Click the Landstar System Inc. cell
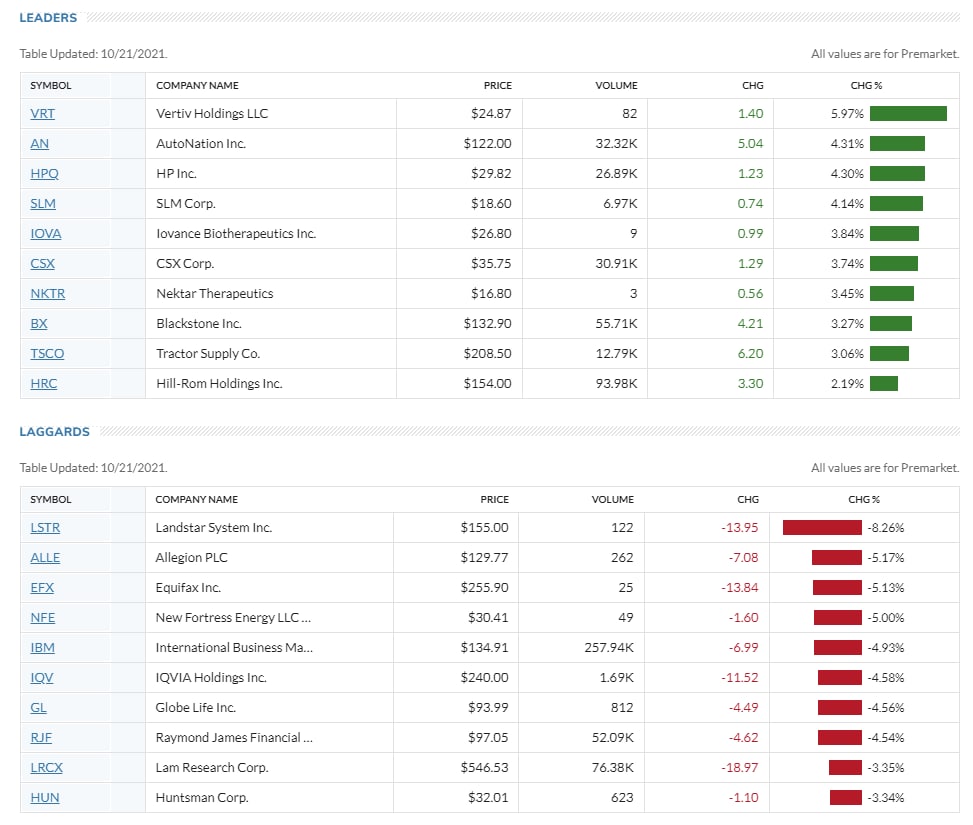This screenshot has height=825, width=973. 213,528
